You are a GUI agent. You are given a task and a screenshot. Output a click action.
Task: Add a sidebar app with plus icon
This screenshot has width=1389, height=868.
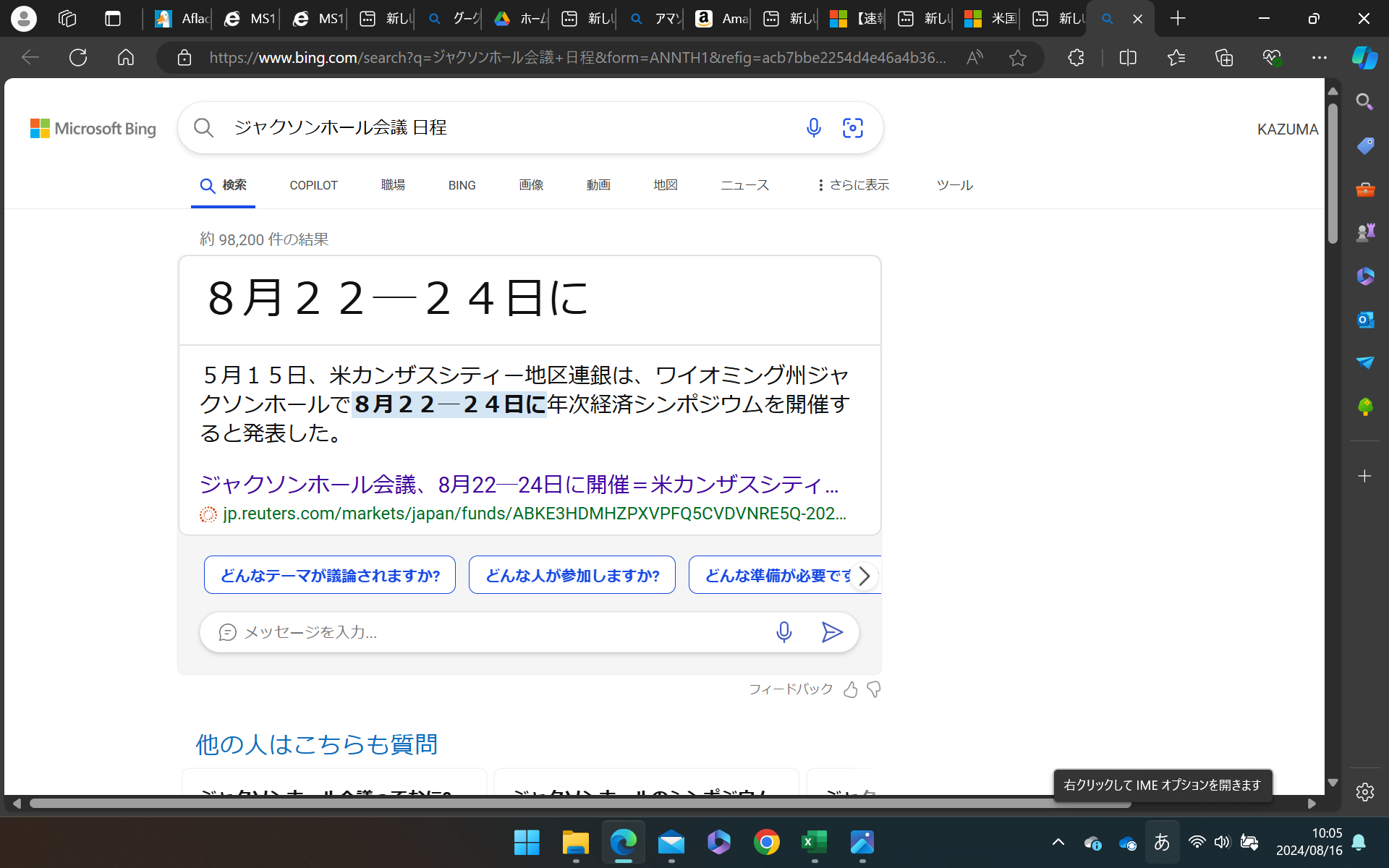click(1365, 476)
